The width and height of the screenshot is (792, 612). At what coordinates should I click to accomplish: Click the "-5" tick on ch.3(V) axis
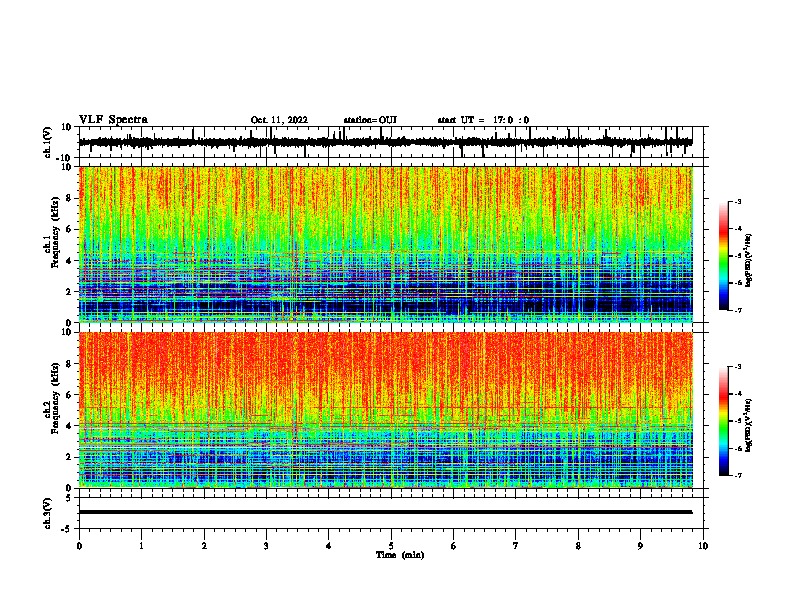67,529
